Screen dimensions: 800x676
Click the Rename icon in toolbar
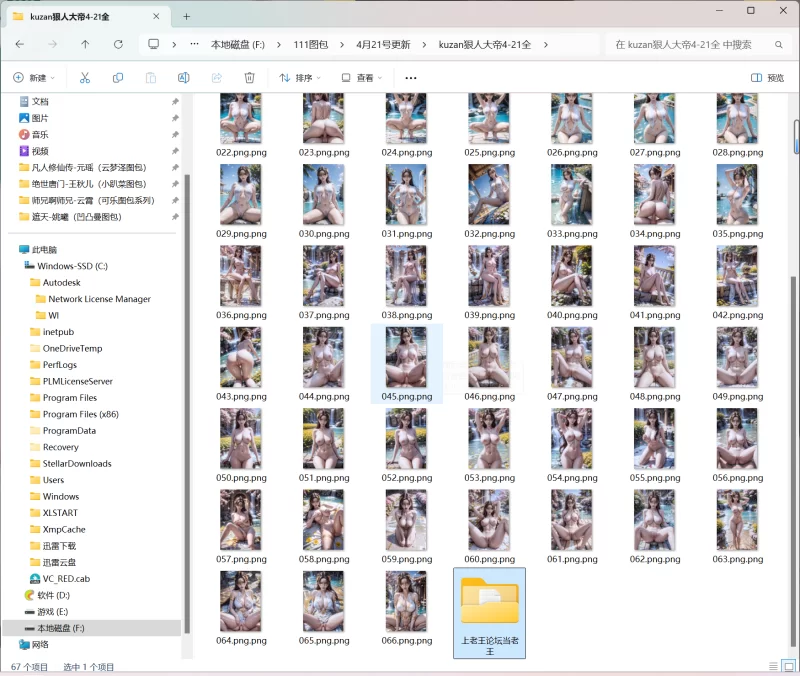tap(183, 78)
